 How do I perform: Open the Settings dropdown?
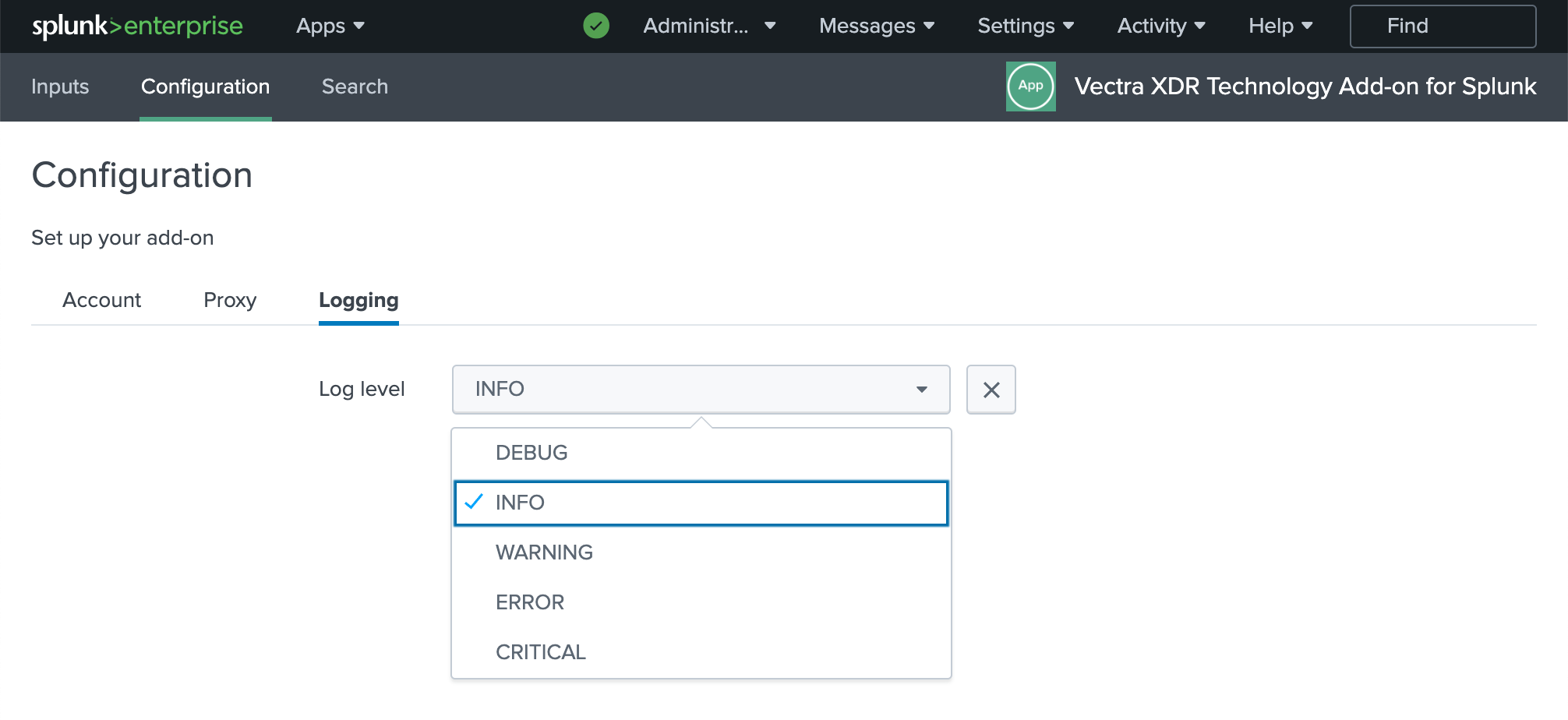pyautogui.click(x=1024, y=26)
